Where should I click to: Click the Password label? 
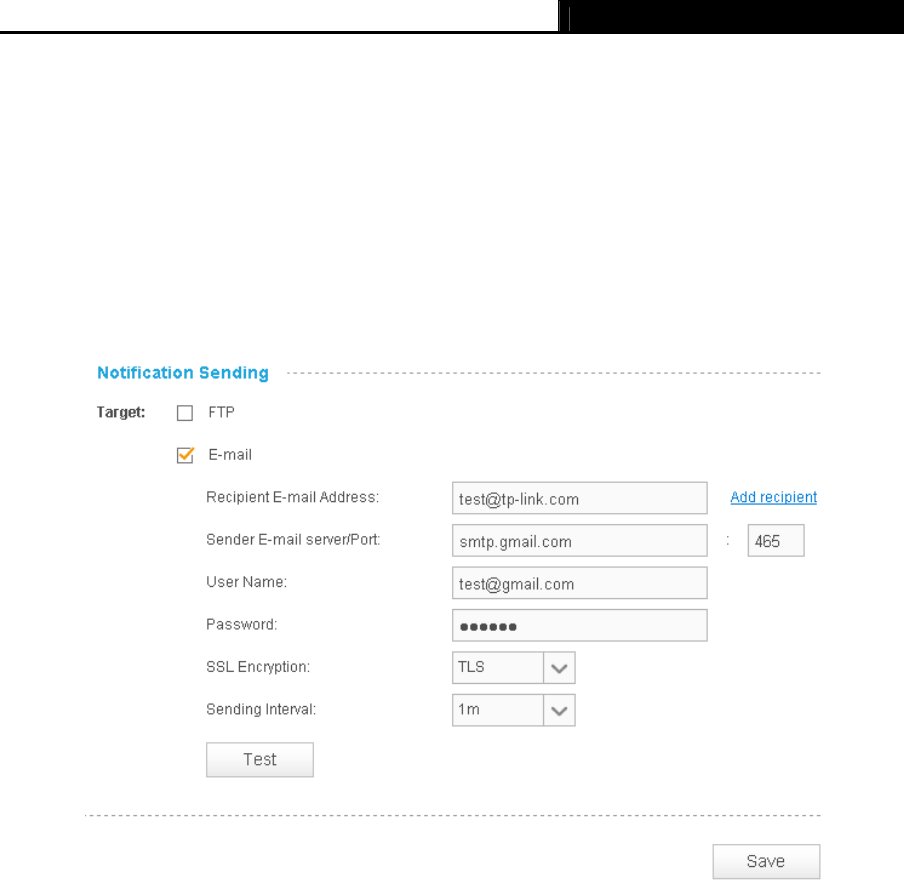[x=242, y=624]
